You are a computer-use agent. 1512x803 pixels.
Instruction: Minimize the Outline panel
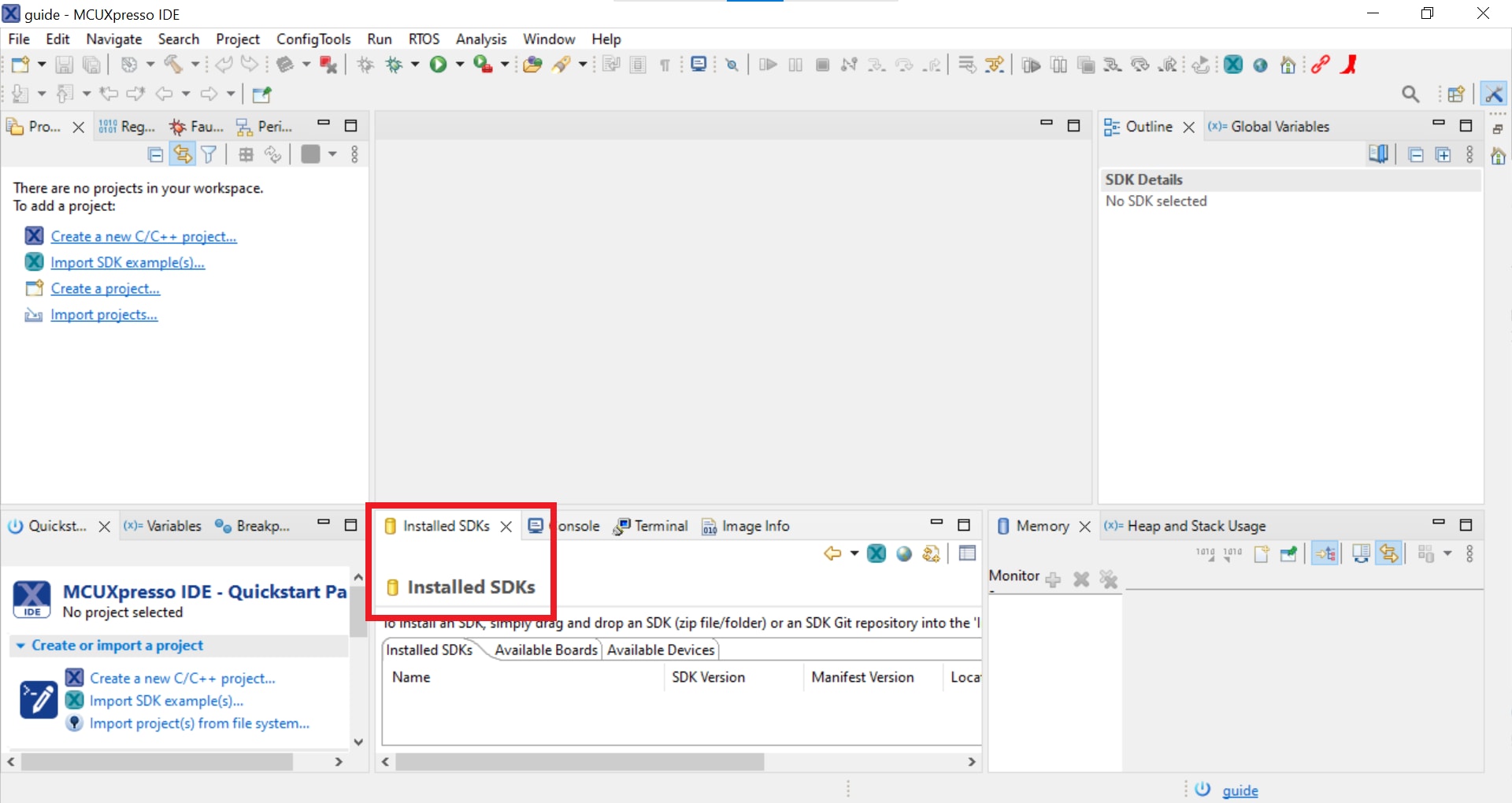[x=1439, y=124]
